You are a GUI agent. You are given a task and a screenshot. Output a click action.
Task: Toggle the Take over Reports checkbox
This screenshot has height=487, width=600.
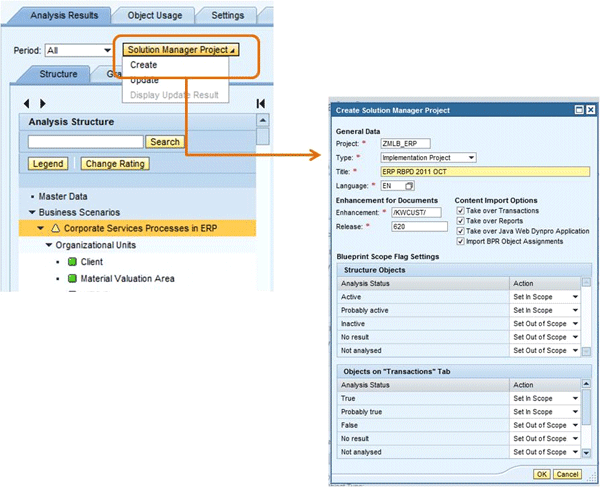coord(459,221)
